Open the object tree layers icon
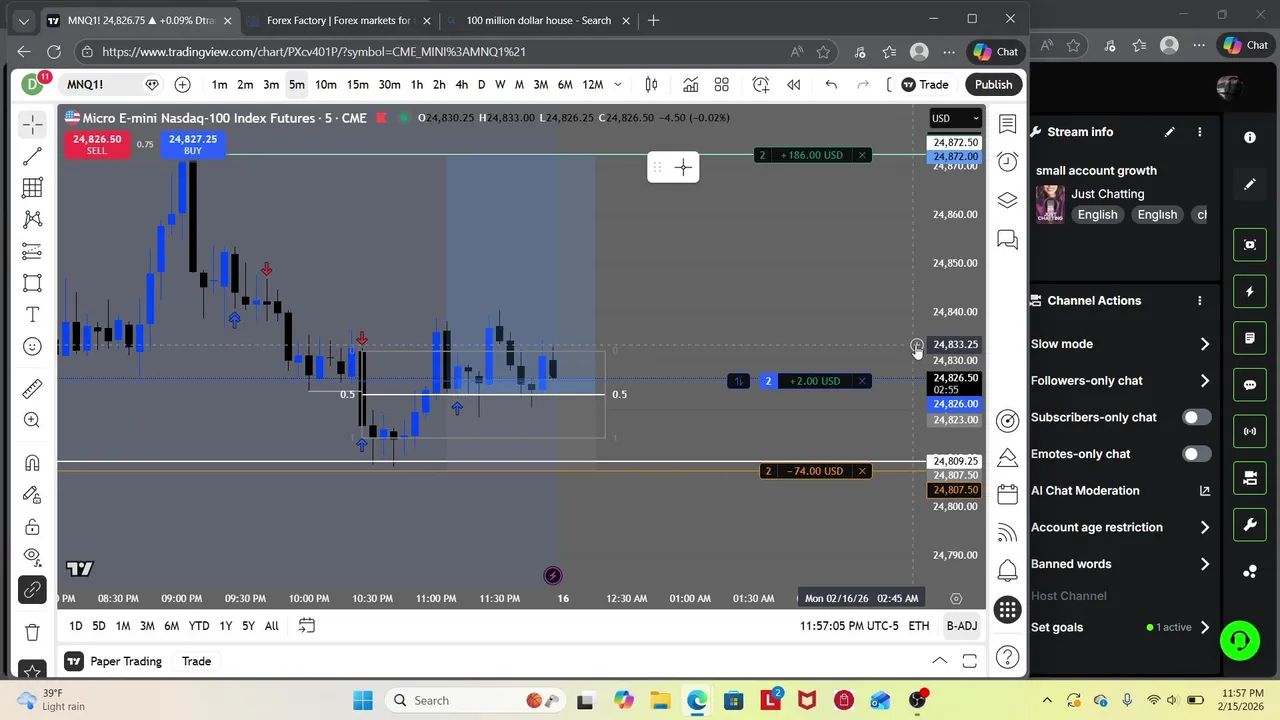Screen dimensions: 1280x720 1007,200
